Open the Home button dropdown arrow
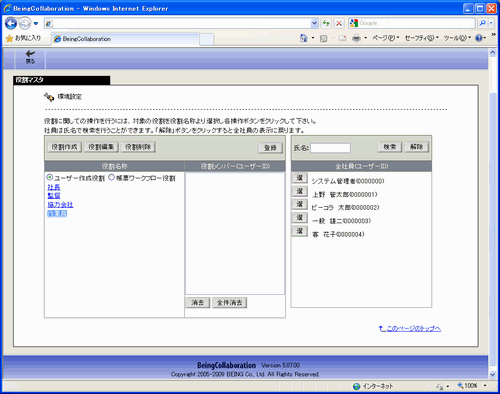This screenshot has width=500, height=394. [313, 38]
